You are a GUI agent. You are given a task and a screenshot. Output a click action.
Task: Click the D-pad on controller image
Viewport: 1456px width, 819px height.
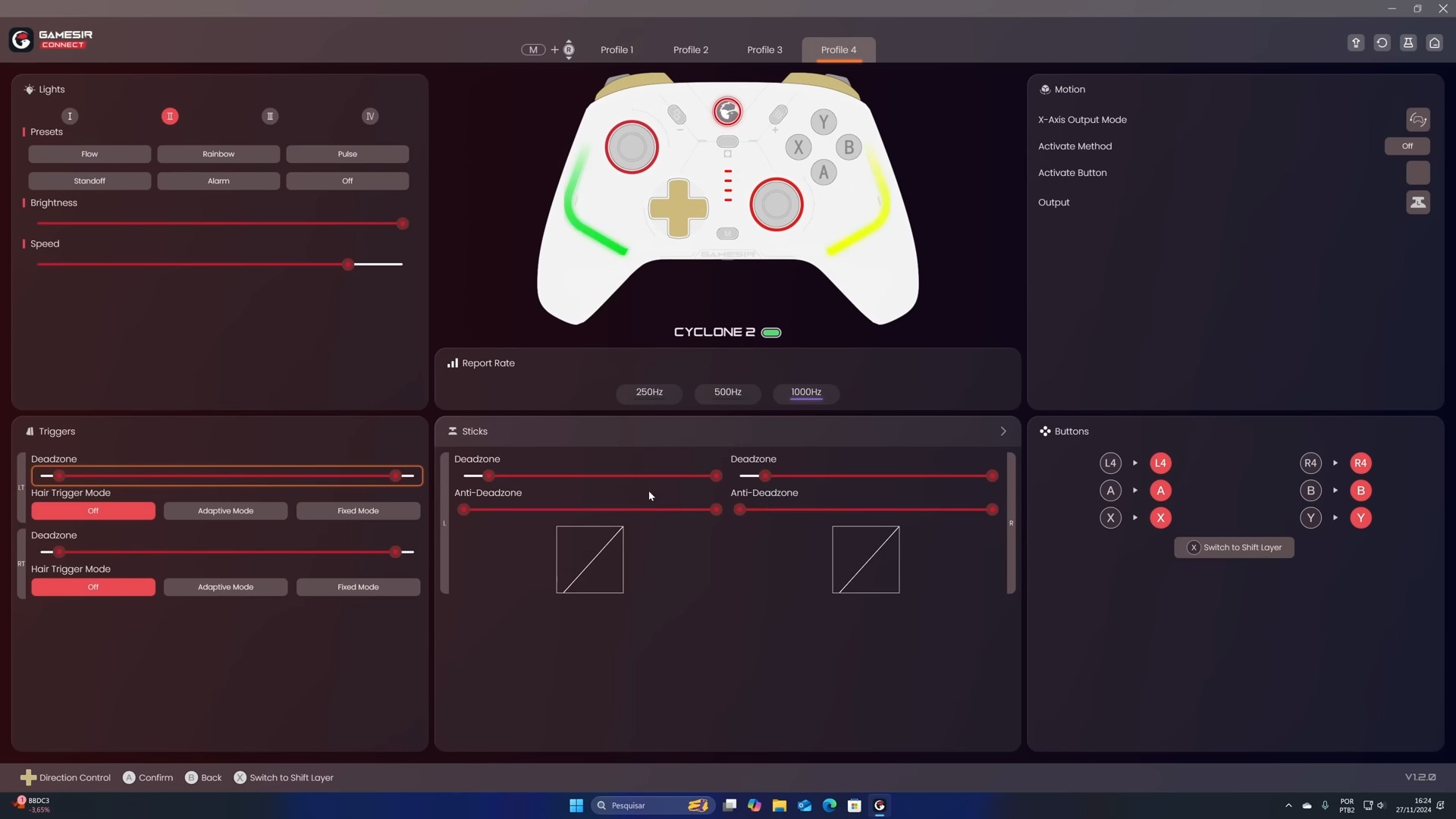pyautogui.click(x=678, y=208)
